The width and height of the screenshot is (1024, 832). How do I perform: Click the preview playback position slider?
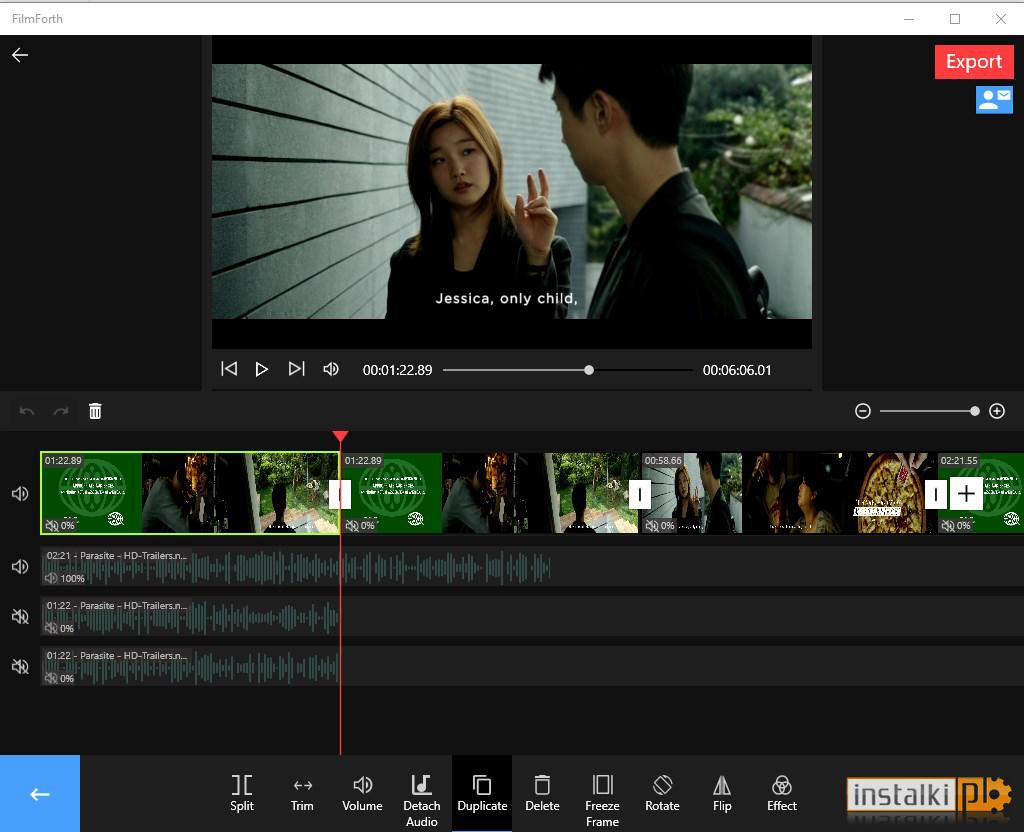568,370
